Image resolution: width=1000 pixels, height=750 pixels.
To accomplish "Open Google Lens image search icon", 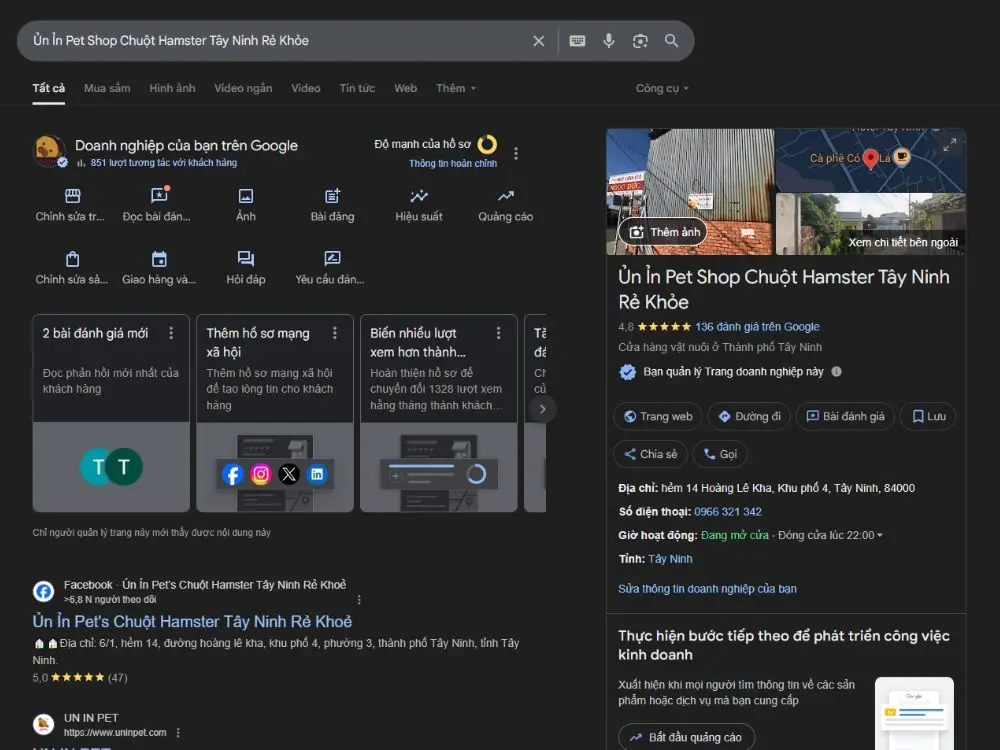I will 640,41.
